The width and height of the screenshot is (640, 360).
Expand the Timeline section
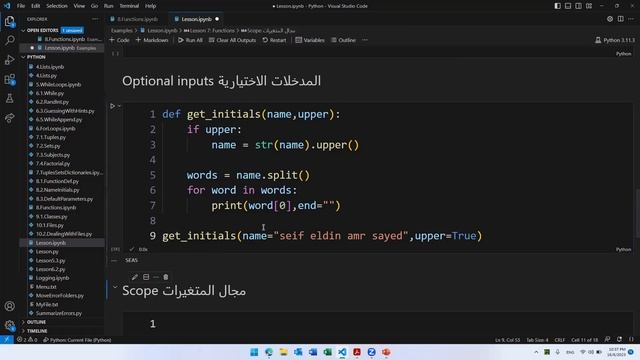coord(23,331)
